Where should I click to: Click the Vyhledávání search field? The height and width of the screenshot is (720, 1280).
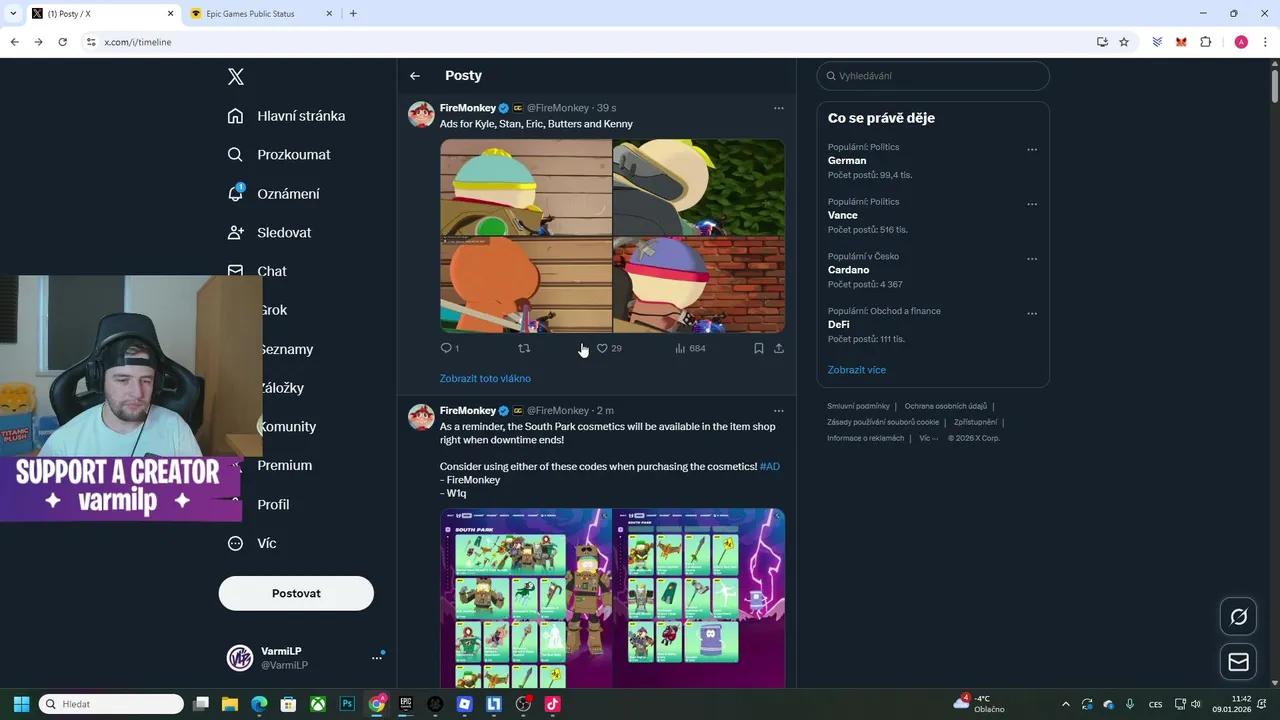click(x=933, y=76)
